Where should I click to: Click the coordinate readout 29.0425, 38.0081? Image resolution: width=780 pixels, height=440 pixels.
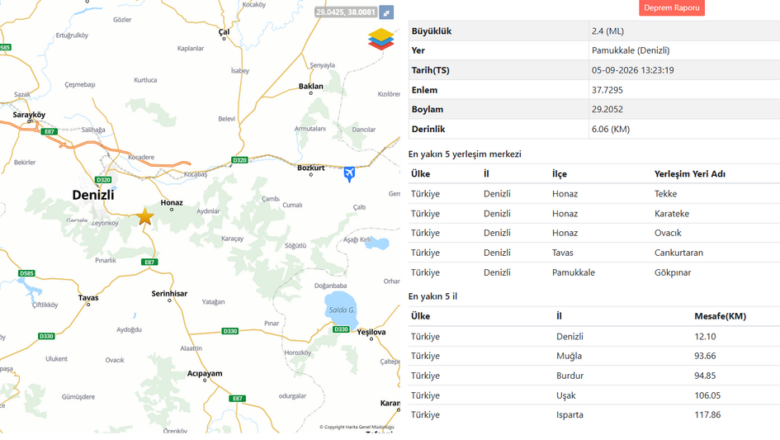point(346,12)
